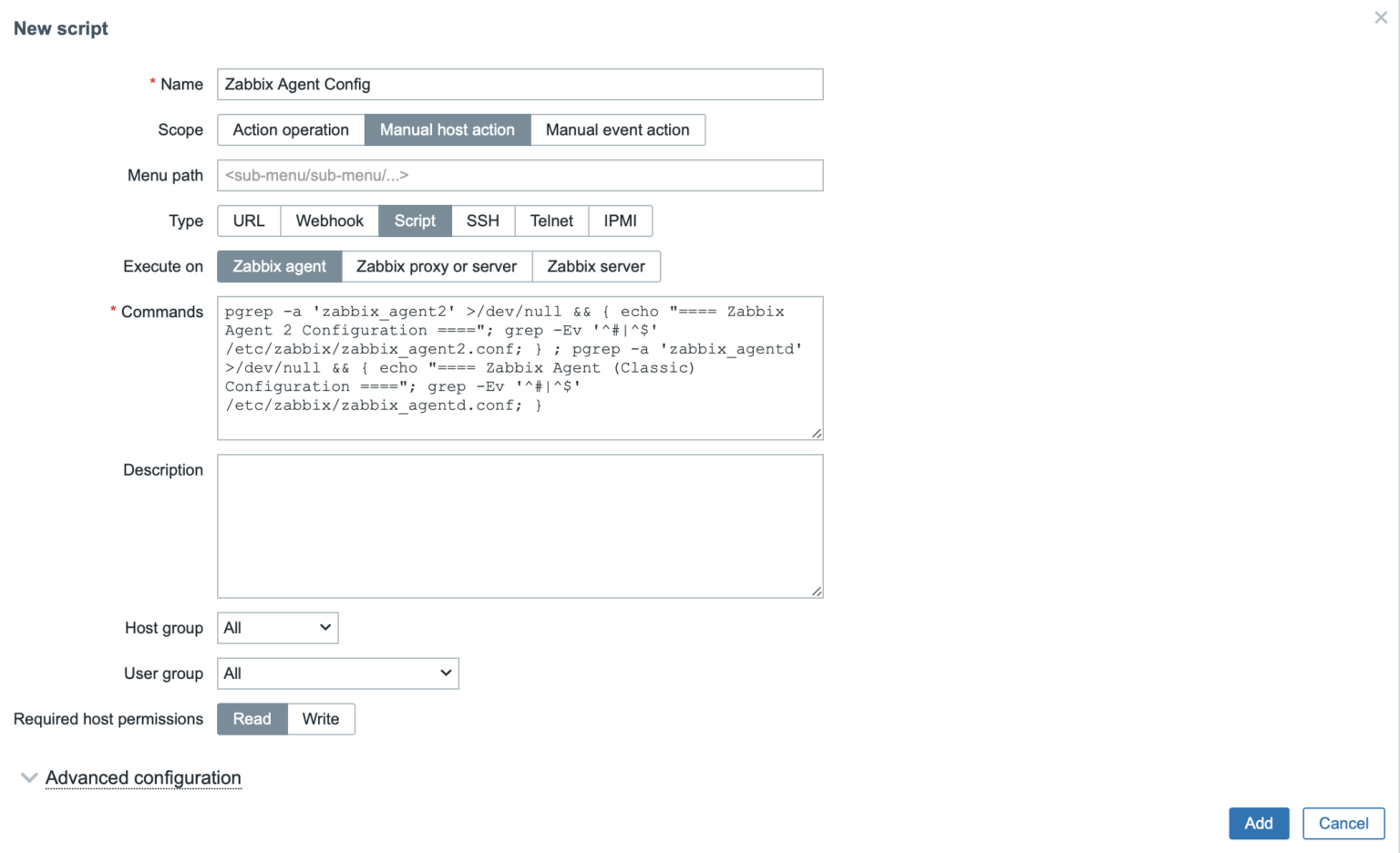Switch scope to Manual event action
The width and height of the screenshot is (1400, 853).
pyautogui.click(x=617, y=129)
